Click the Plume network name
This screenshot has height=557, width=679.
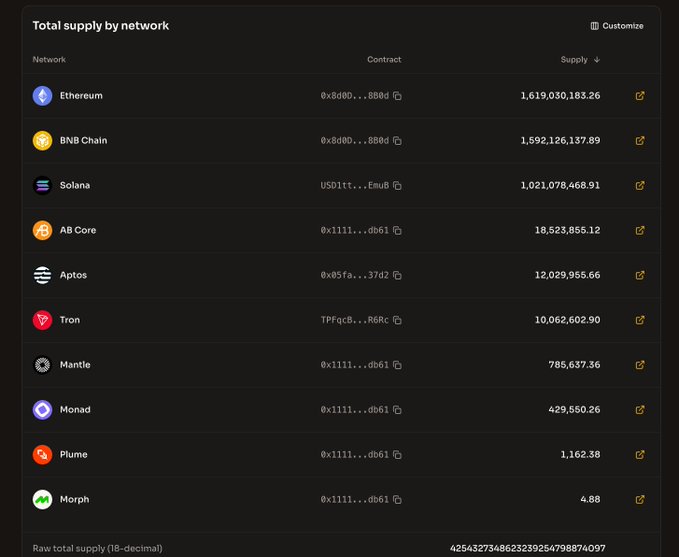pyautogui.click(x=74, y=454)
